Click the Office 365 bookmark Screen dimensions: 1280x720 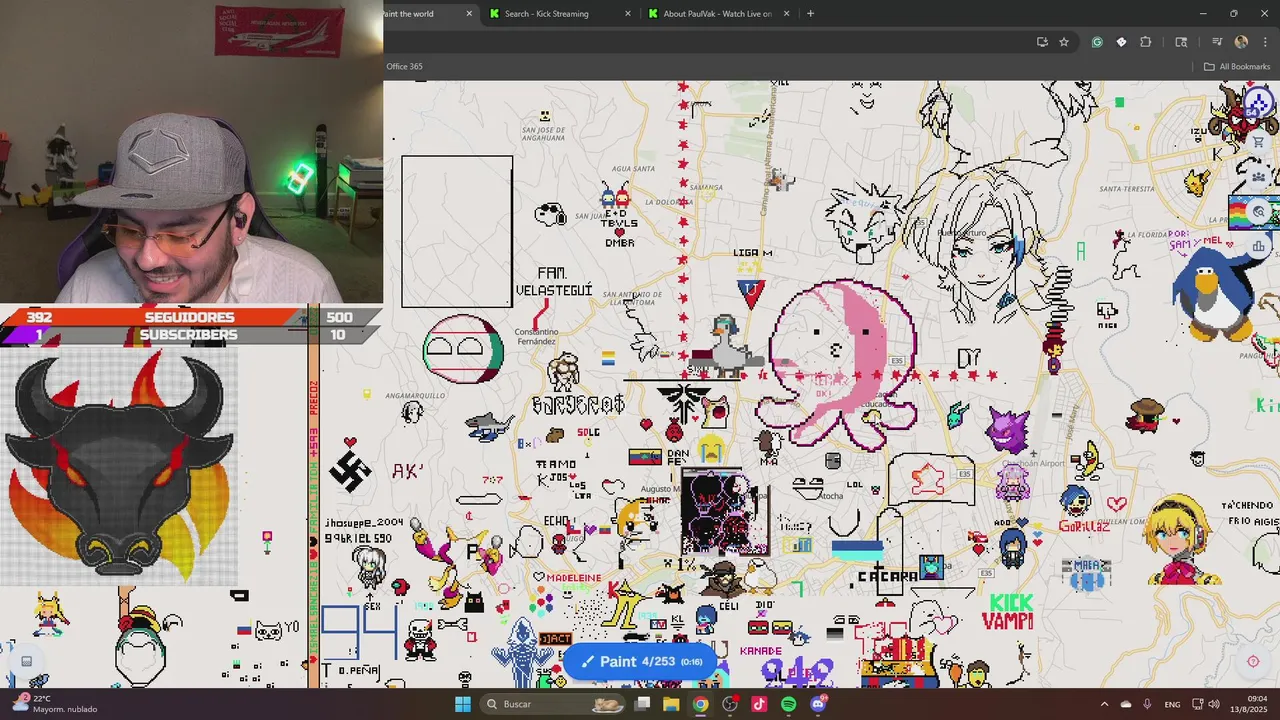coord(404,67)
